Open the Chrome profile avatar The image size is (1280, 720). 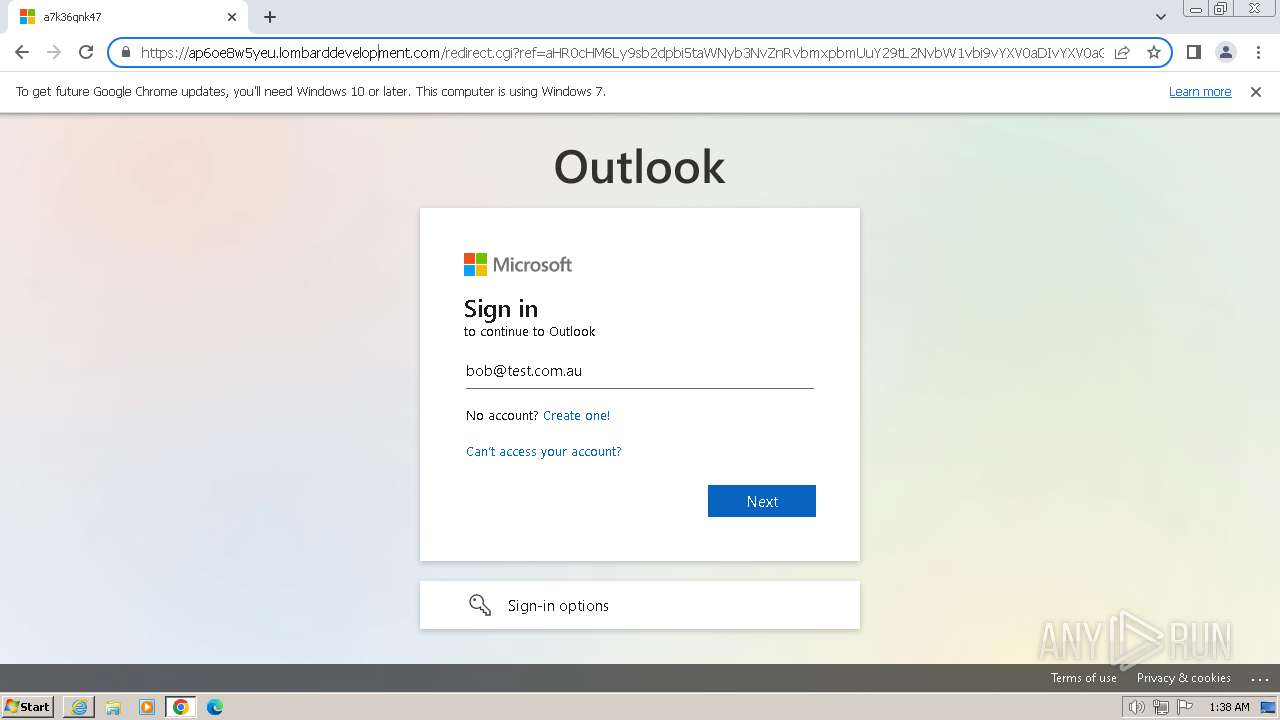(x=1225, y=52)
